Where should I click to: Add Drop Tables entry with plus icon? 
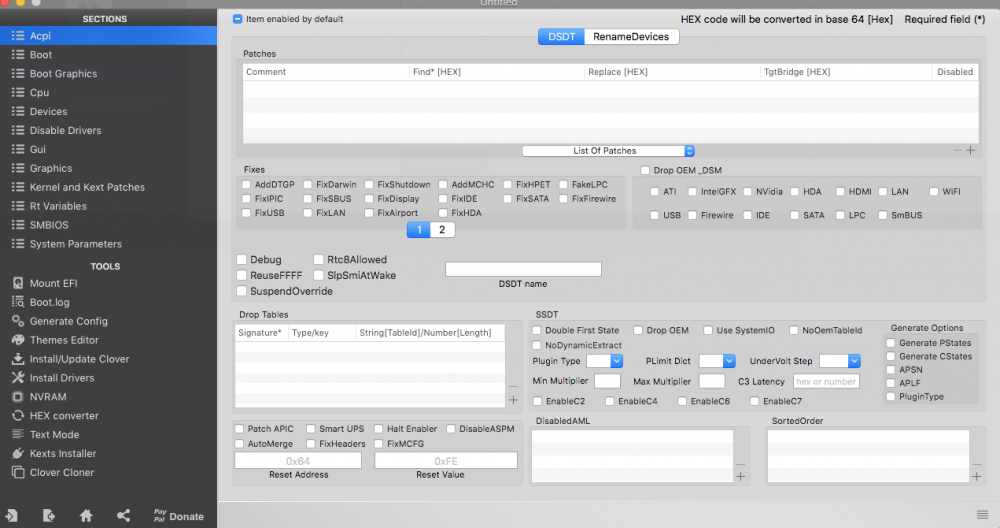(513, 400)
